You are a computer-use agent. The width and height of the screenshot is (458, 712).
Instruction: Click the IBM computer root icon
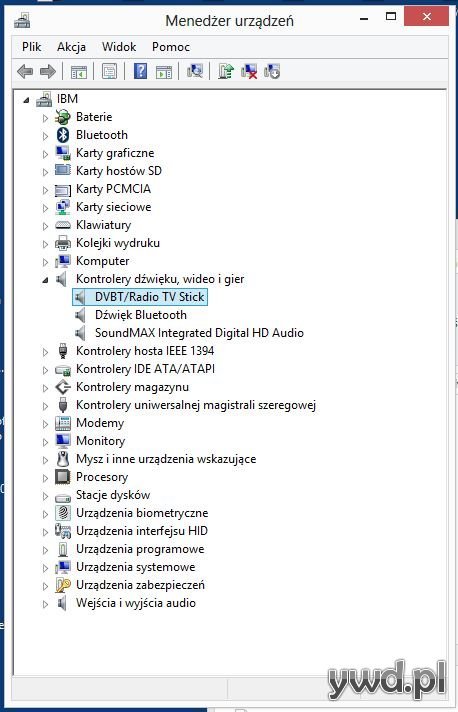(x=44, y=99)
